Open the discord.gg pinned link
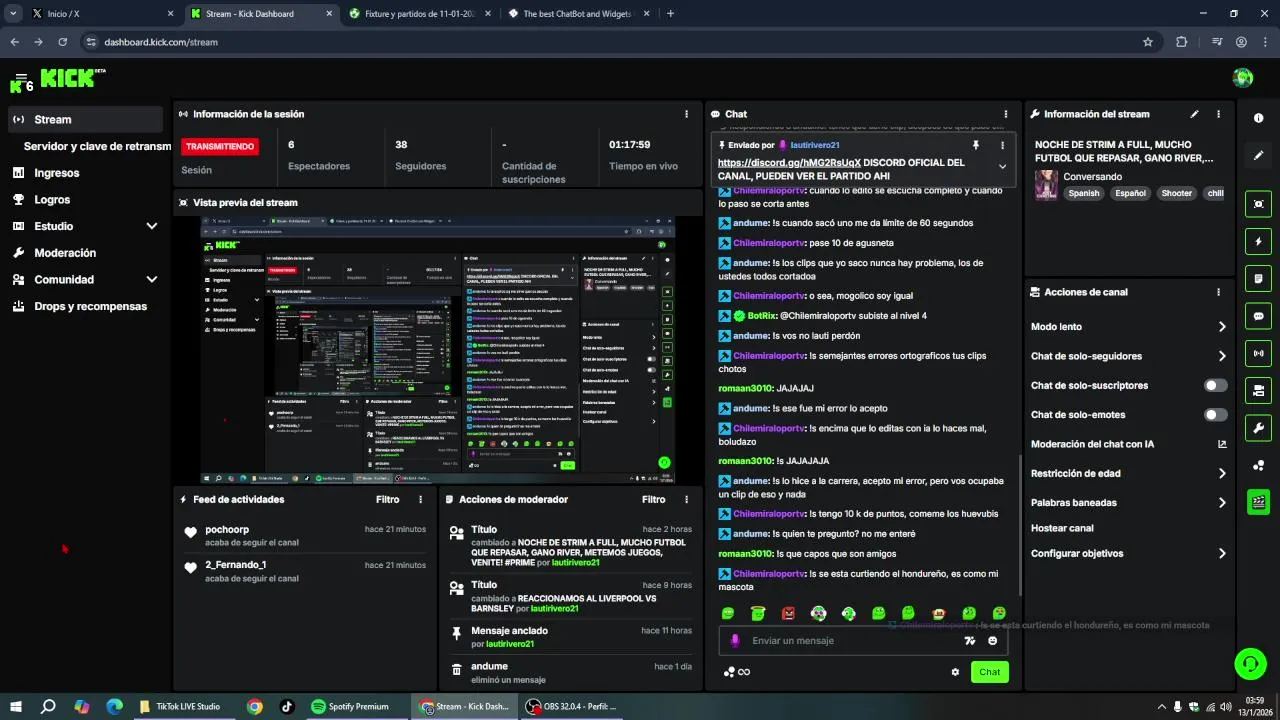Image resolution: width=1280 pixels, height=720 pixels. point(789,162)
